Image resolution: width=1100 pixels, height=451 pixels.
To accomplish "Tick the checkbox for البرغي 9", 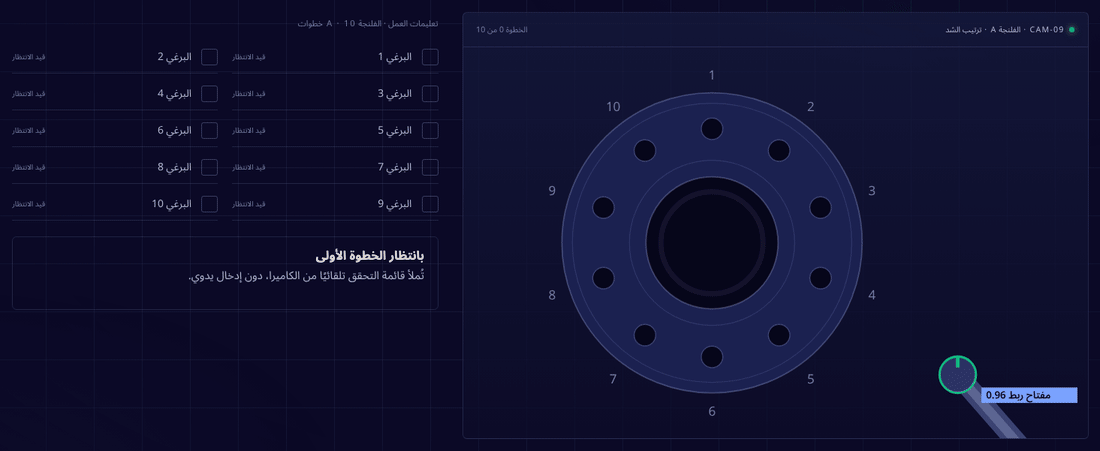I will [430, 204].
